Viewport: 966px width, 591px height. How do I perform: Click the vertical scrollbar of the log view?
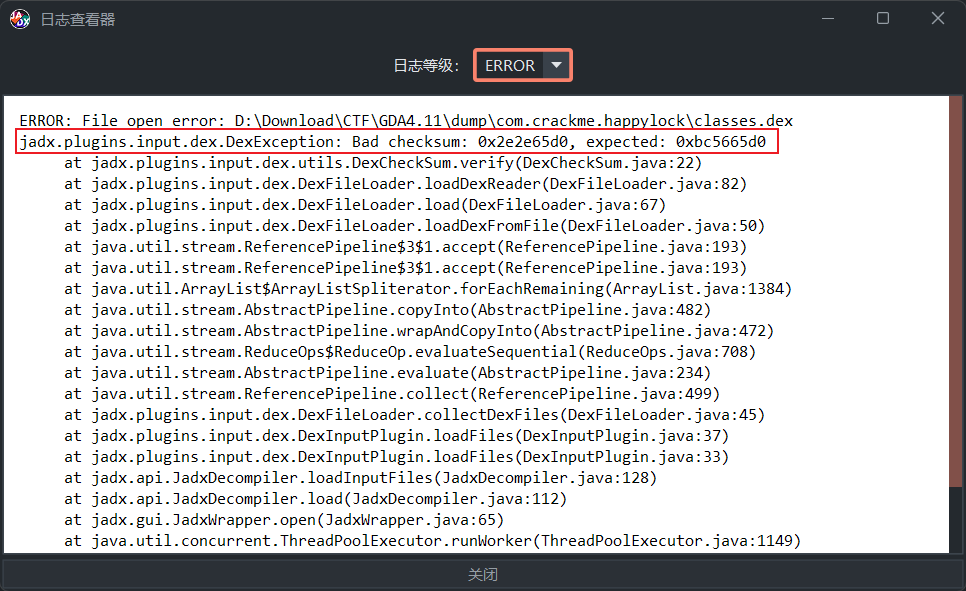point(956,292)
